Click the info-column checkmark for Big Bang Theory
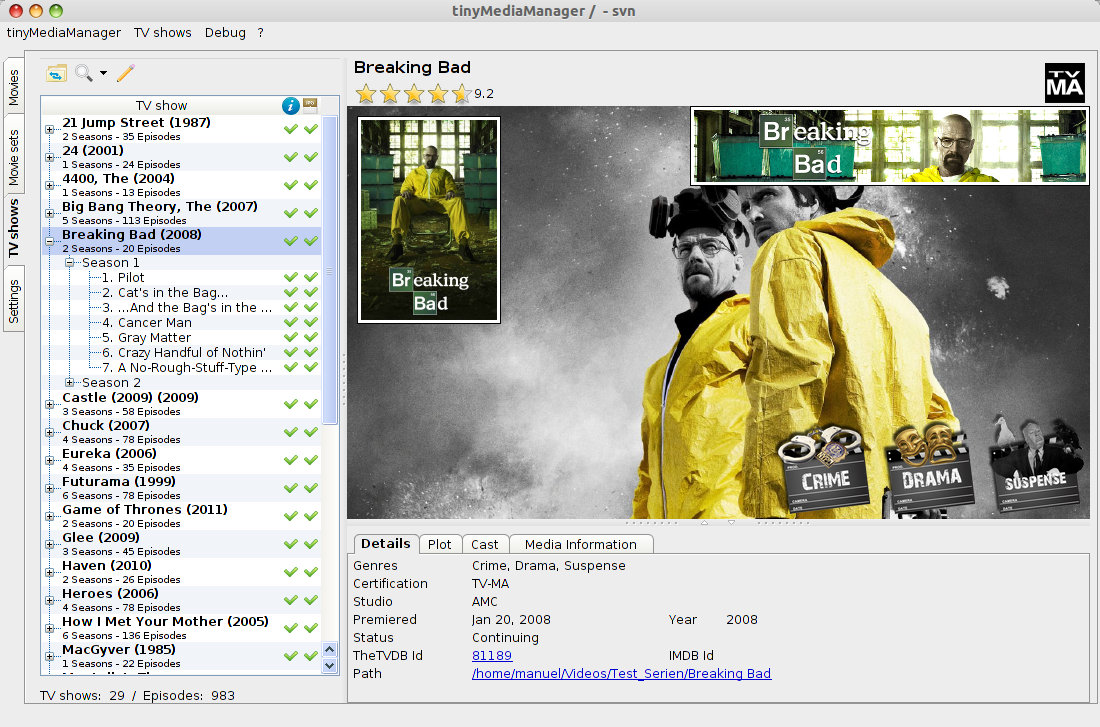 click(290, 213)
